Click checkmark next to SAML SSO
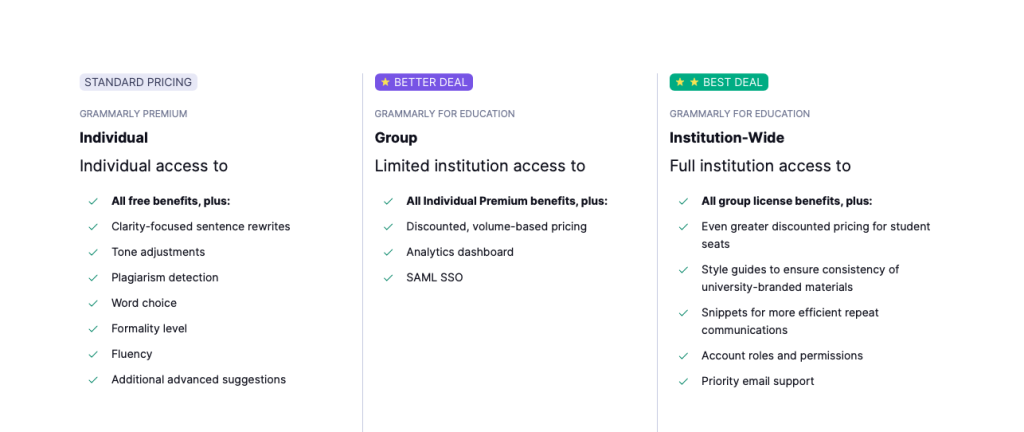 coord(388,278)
